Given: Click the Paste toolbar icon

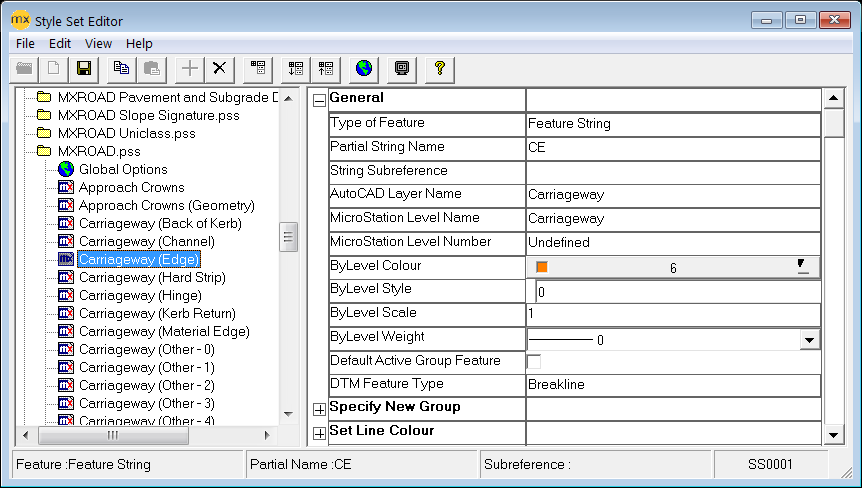Looking at the screenshot, I should pos(151,69).
